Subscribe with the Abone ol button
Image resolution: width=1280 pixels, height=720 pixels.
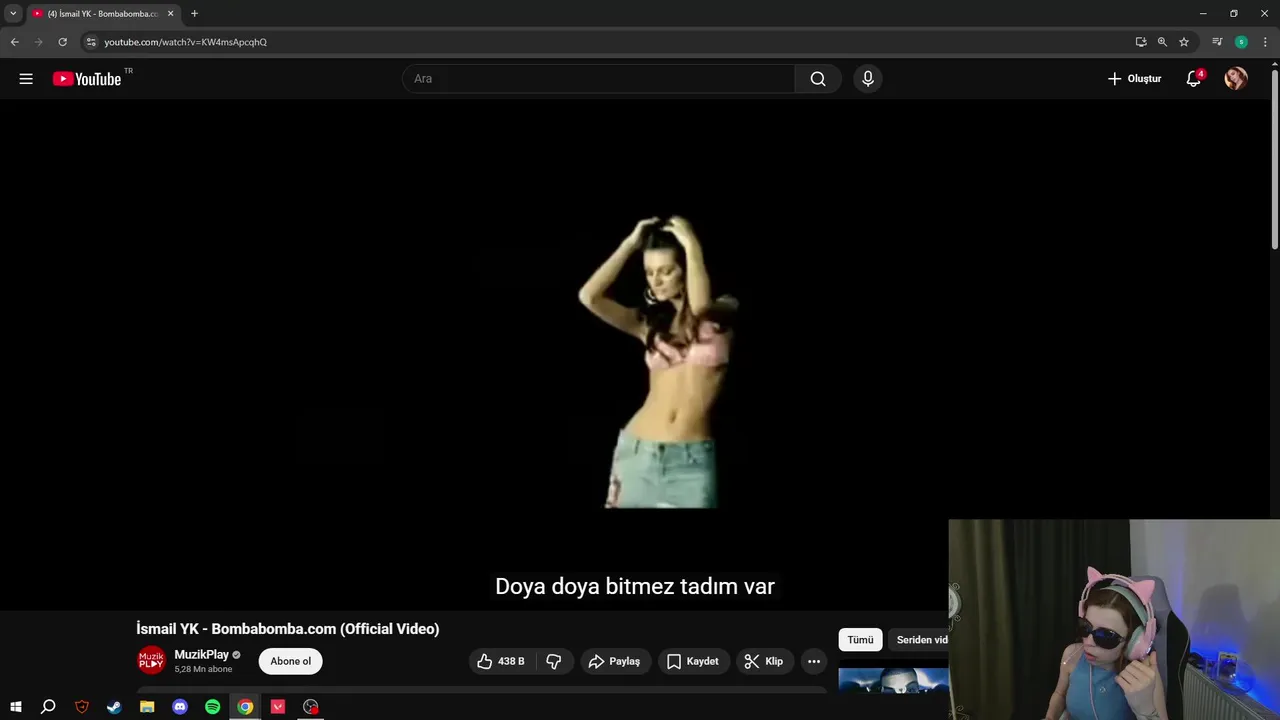coord(290,661)
